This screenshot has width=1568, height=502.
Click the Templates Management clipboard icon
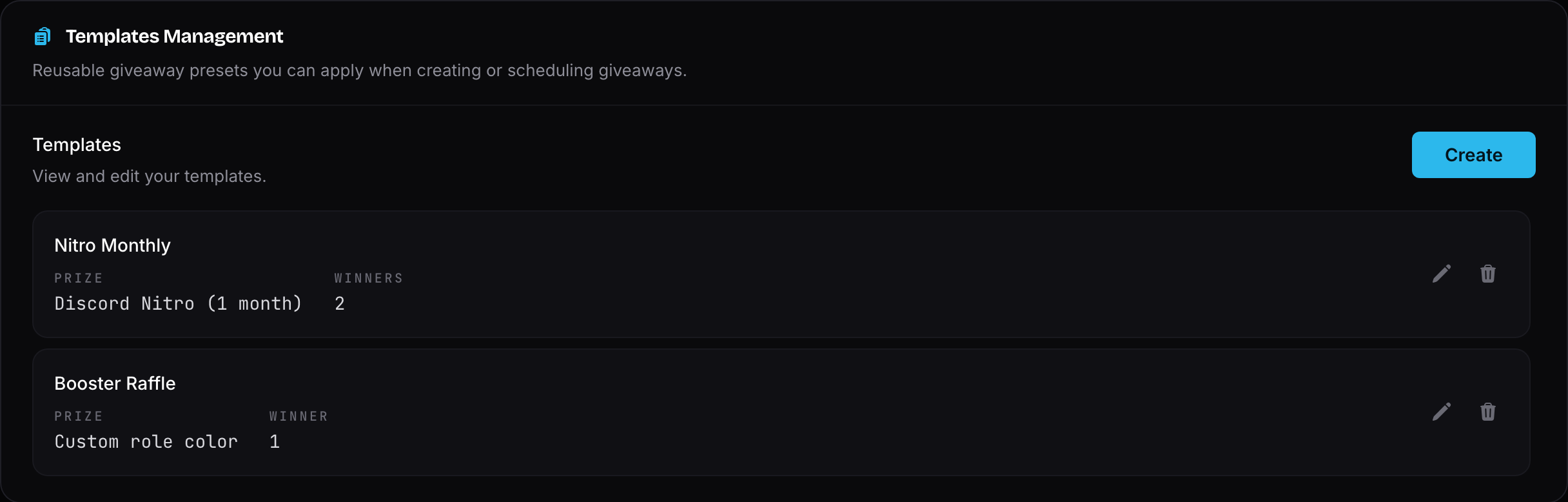point(42,36)
